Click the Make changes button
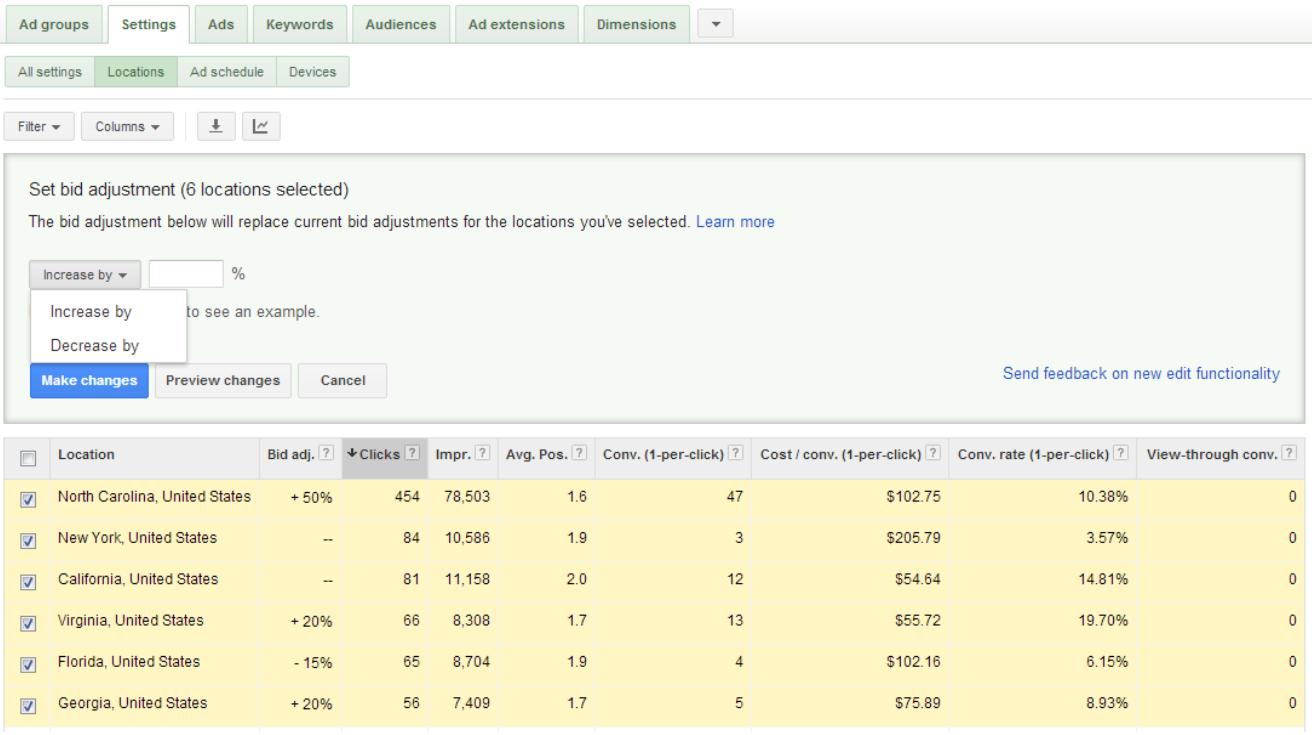The height and width of the screenshot is (735, 1312). coord(89,381)
